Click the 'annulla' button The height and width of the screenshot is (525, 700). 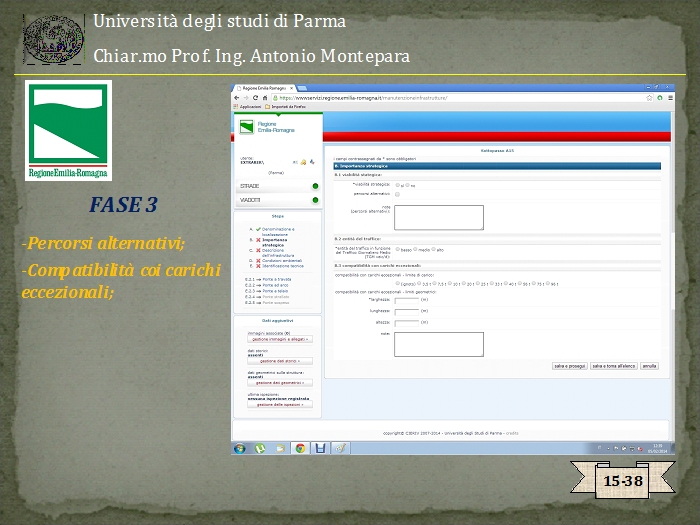[650, 366]
